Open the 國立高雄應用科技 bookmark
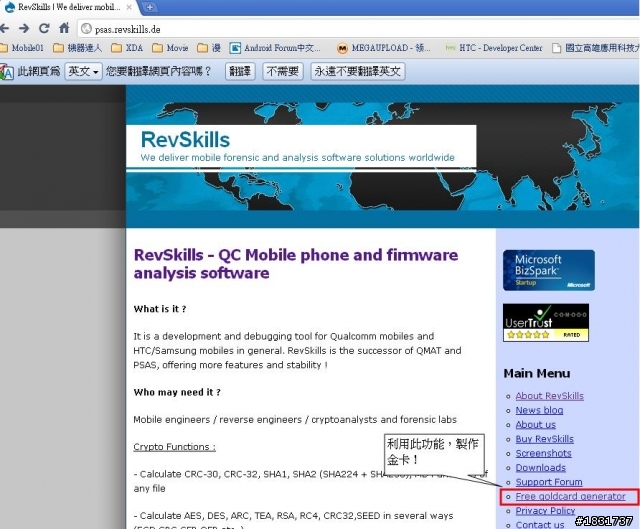The image size is (640, 529). tap(596, 48)
